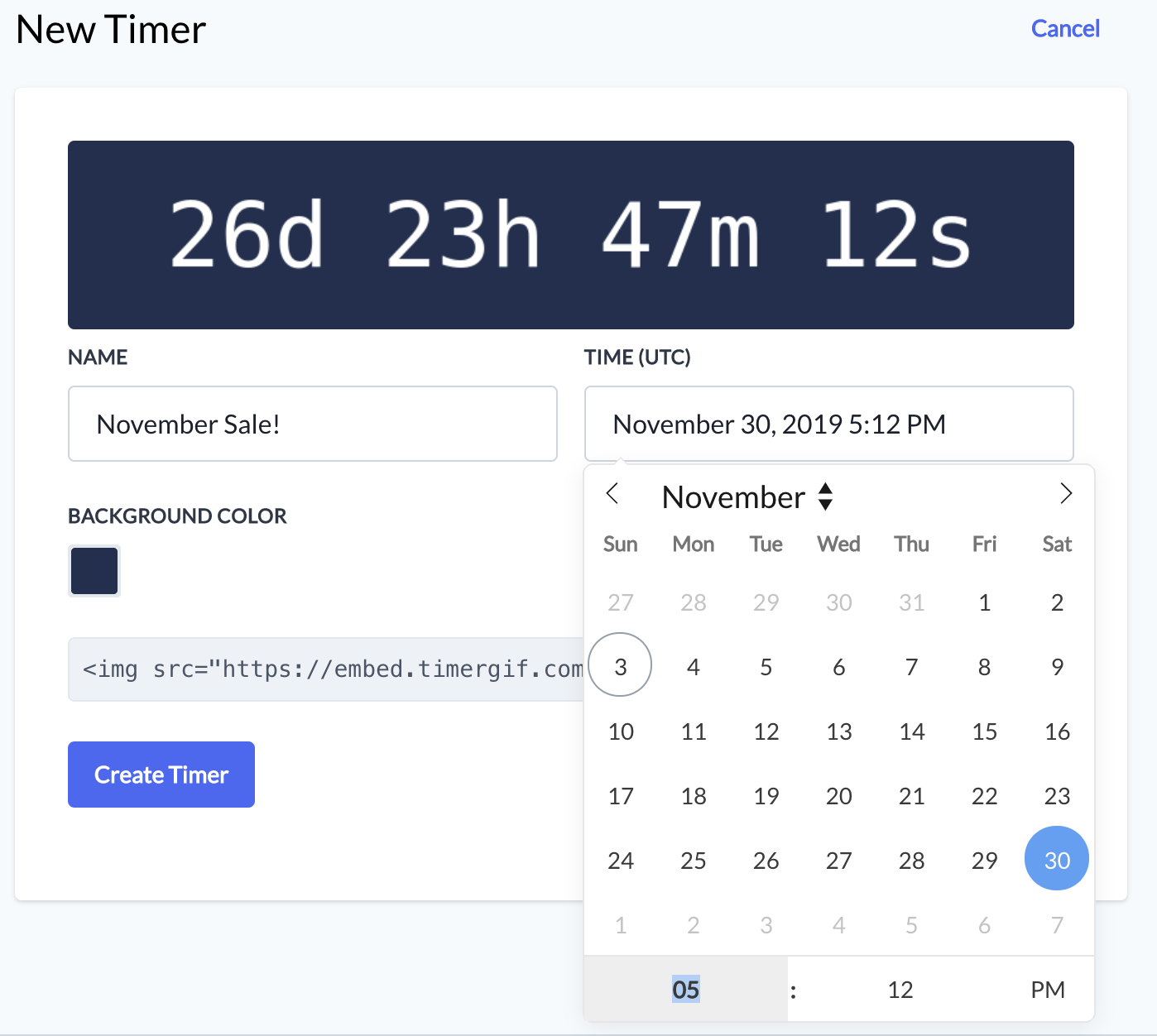
Task: Select greyed October 29 in first row
Action: (x=766, y=602)
